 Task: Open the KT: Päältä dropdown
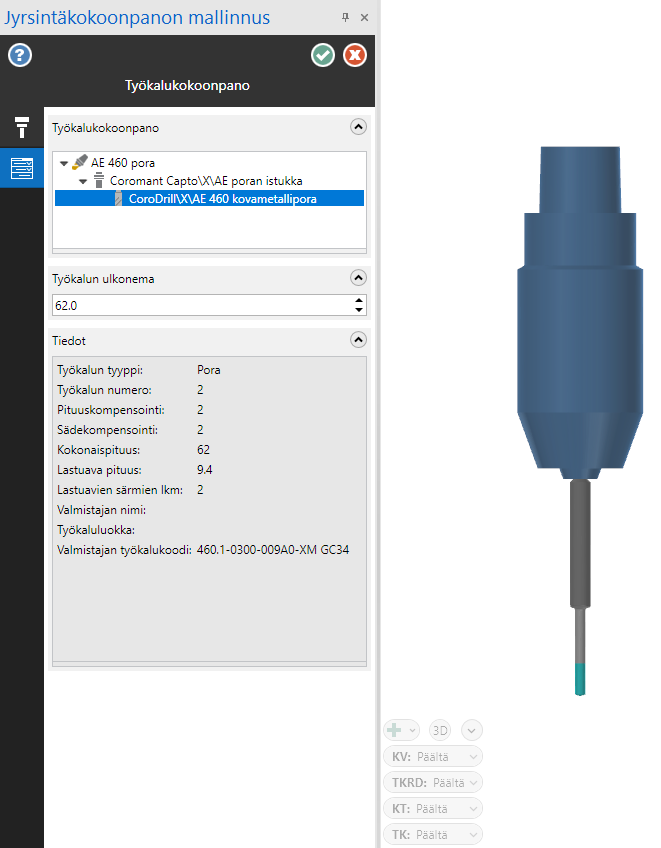432,808
